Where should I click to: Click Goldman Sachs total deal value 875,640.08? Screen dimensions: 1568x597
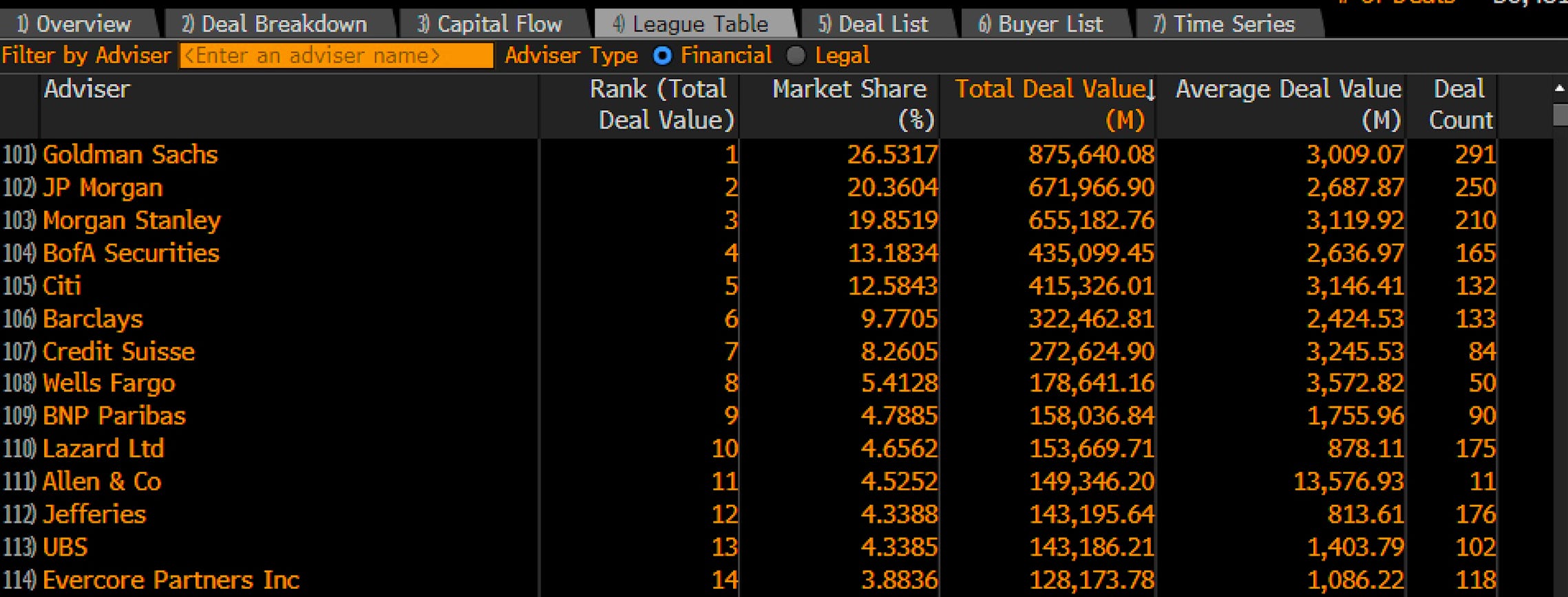tap(1091, 155)
